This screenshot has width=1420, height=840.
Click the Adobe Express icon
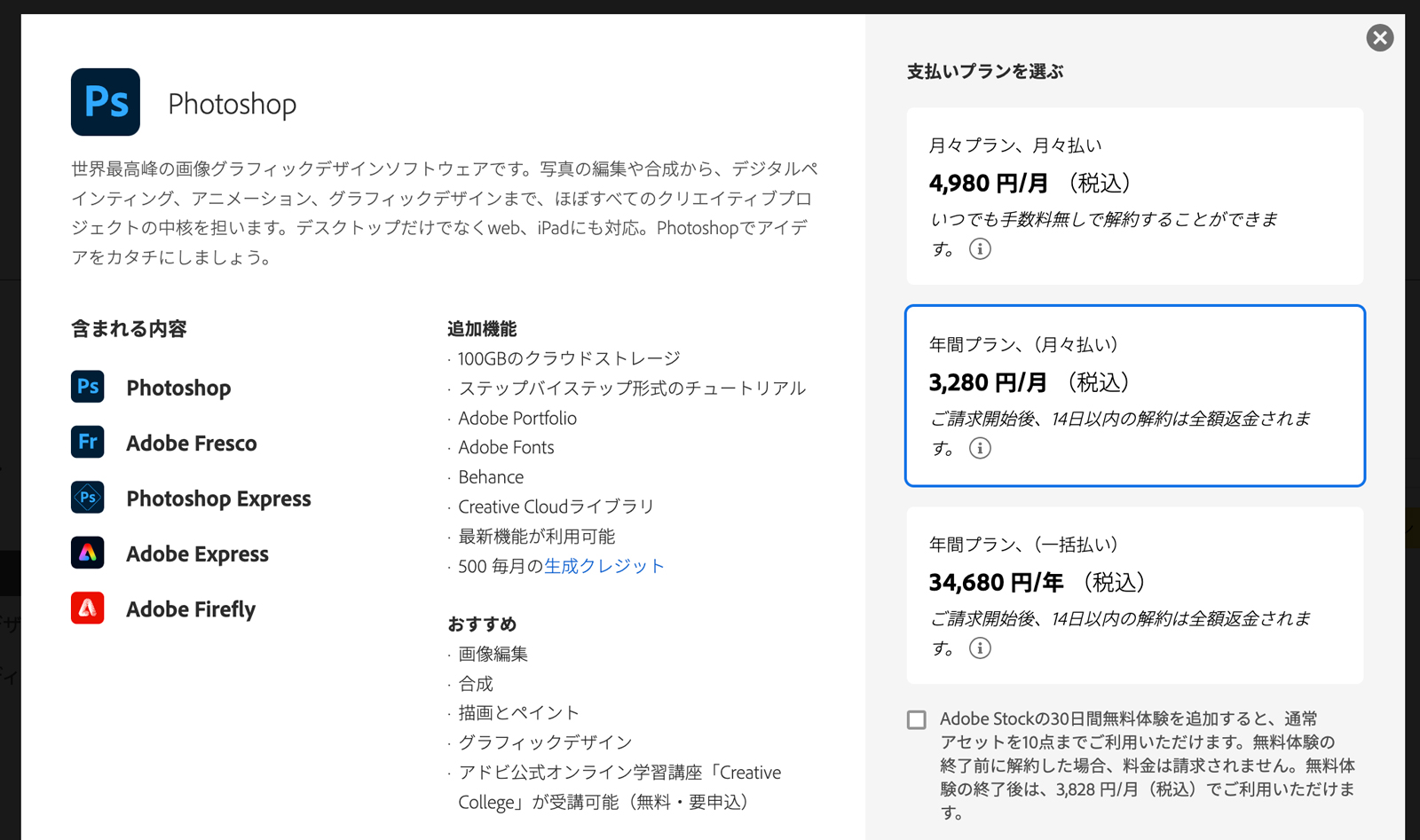(x=88, y=553)
